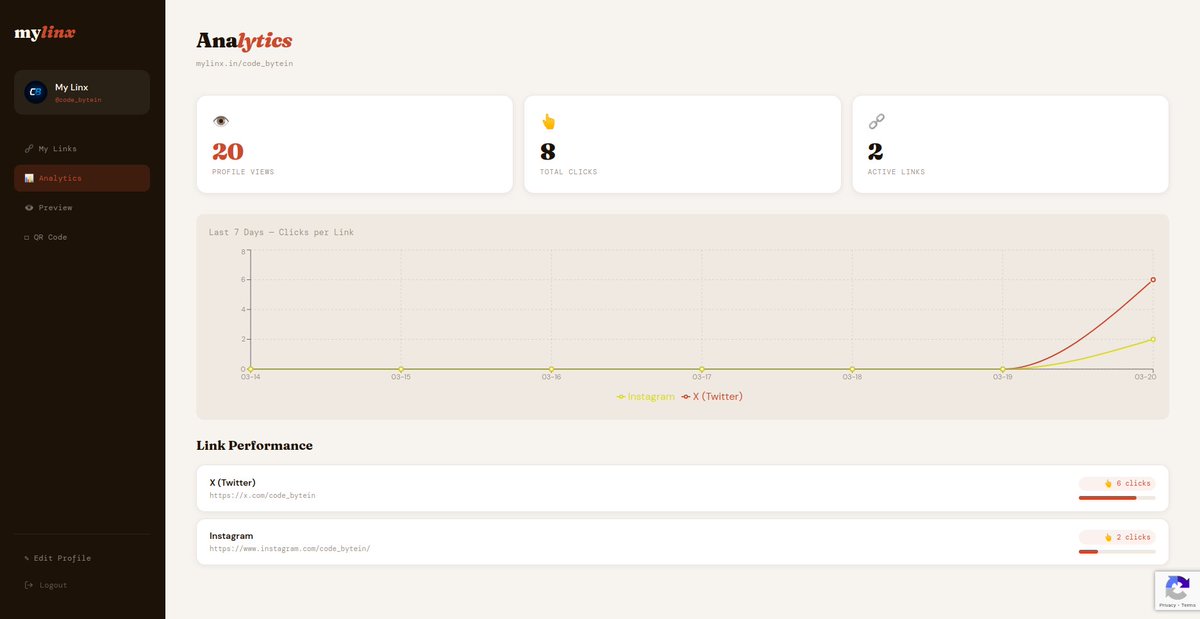Click the square icon beside QR Code

coord(27,237)
